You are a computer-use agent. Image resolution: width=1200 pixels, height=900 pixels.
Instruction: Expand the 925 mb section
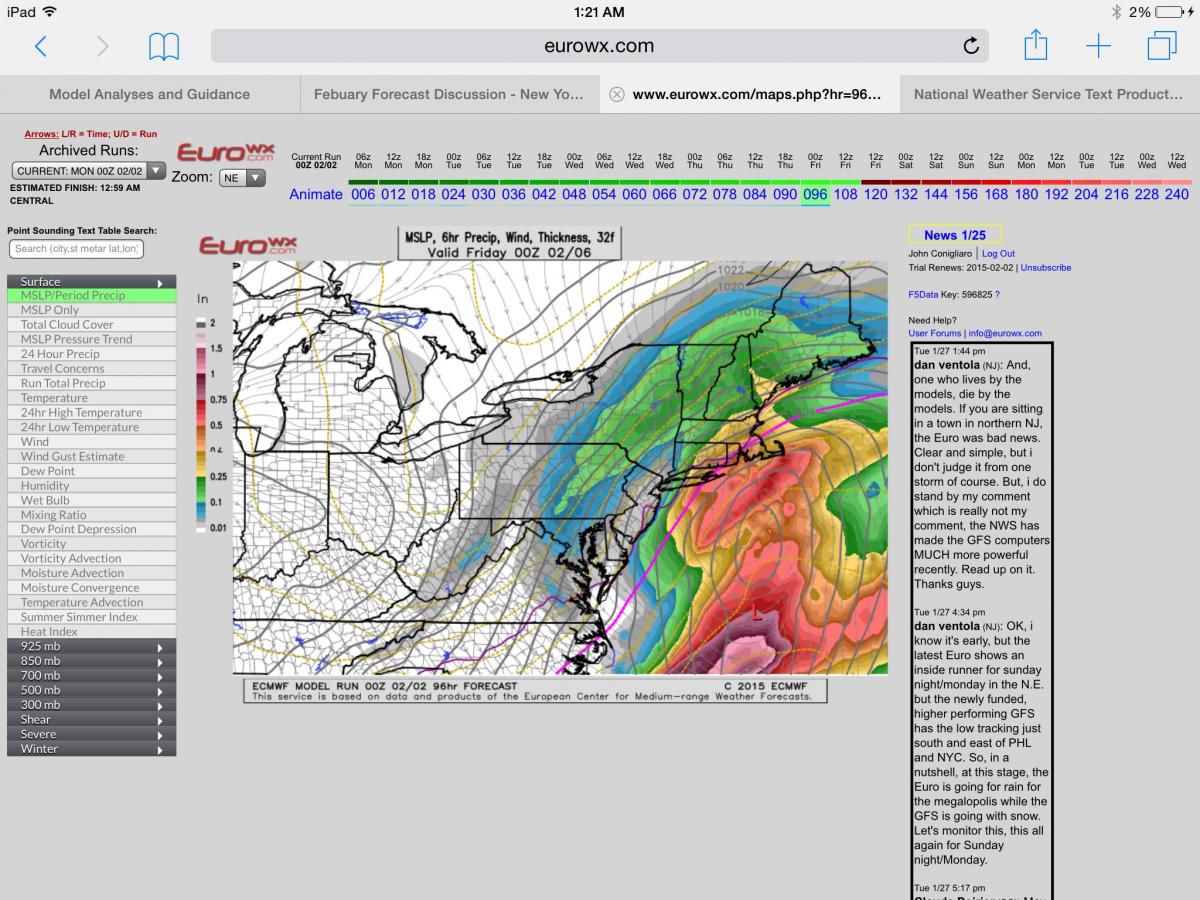(x=91, y=646)
